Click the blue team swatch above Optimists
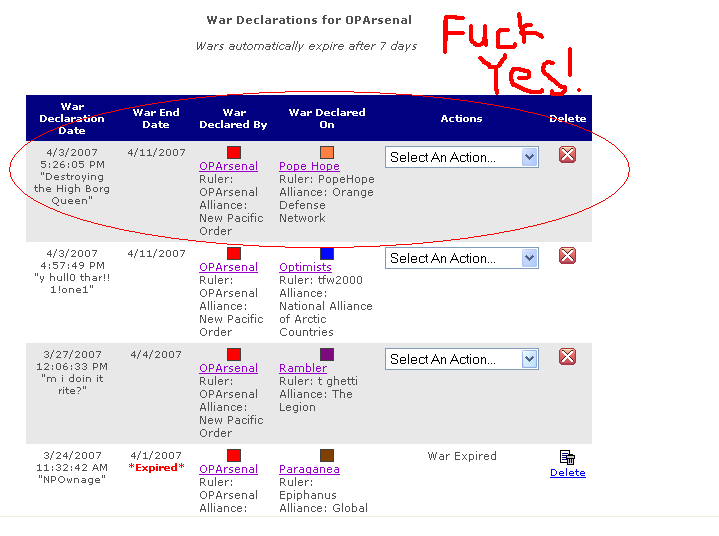 (327, 253)
